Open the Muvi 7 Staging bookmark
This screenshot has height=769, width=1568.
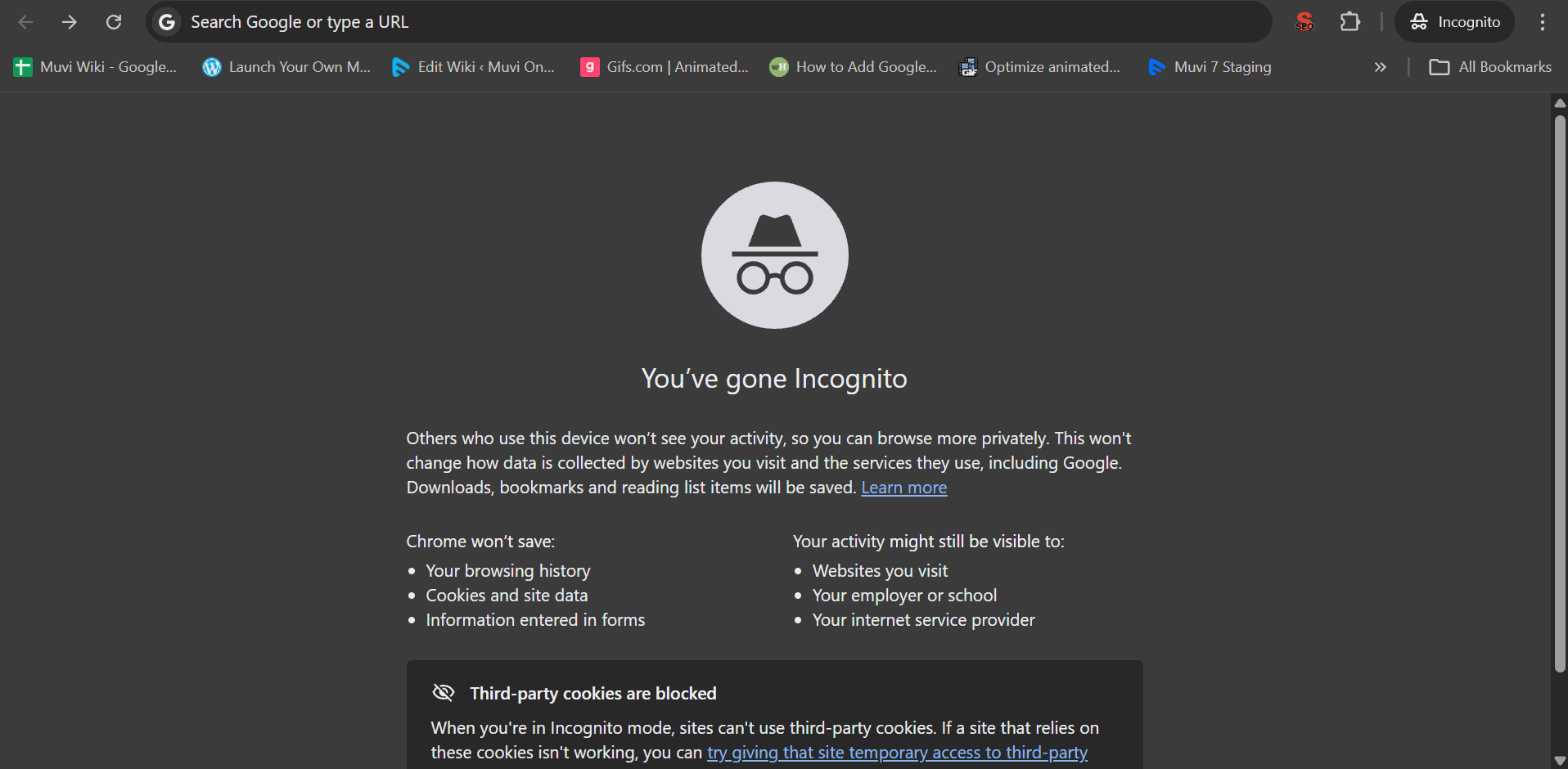pos(1210,67)
